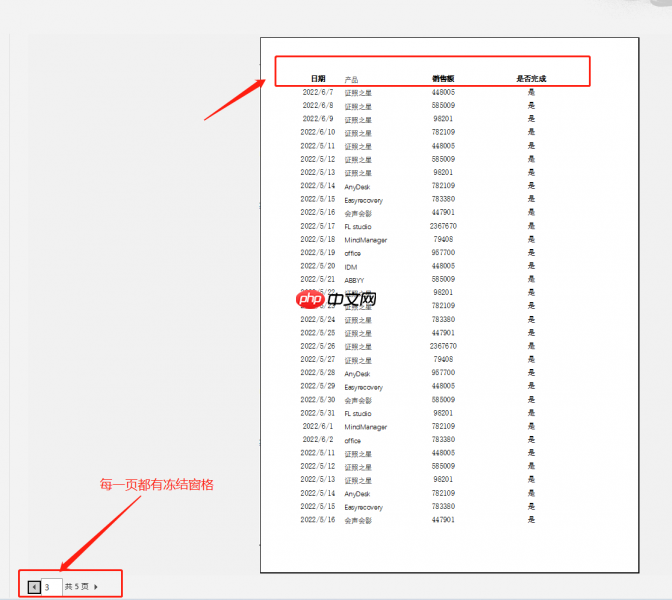Select the 产品 column header

pyautogui.click(x=351, y=80)
